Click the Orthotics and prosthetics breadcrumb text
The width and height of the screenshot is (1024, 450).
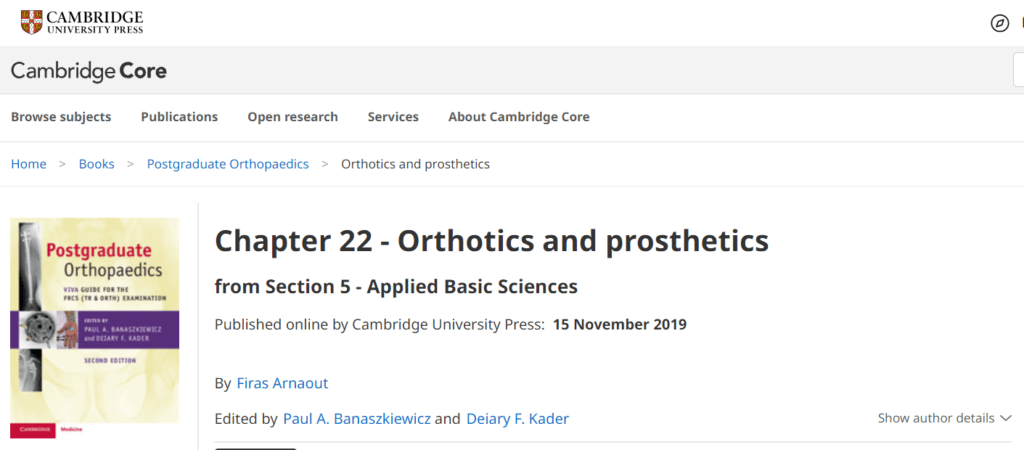[x=415, y=164]
